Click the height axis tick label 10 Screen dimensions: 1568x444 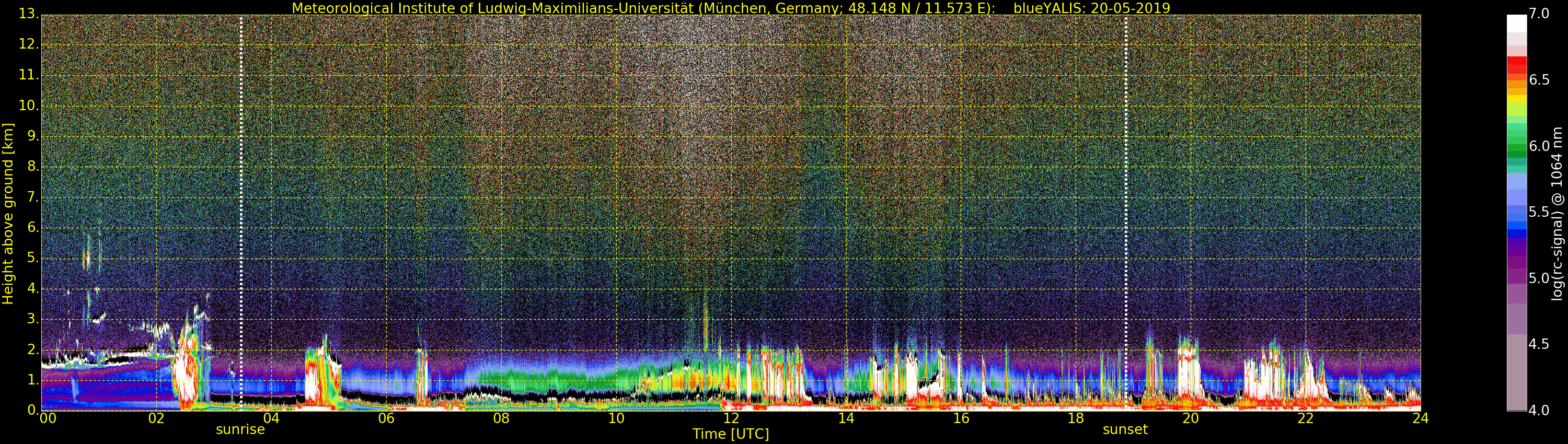pos(28,105)
